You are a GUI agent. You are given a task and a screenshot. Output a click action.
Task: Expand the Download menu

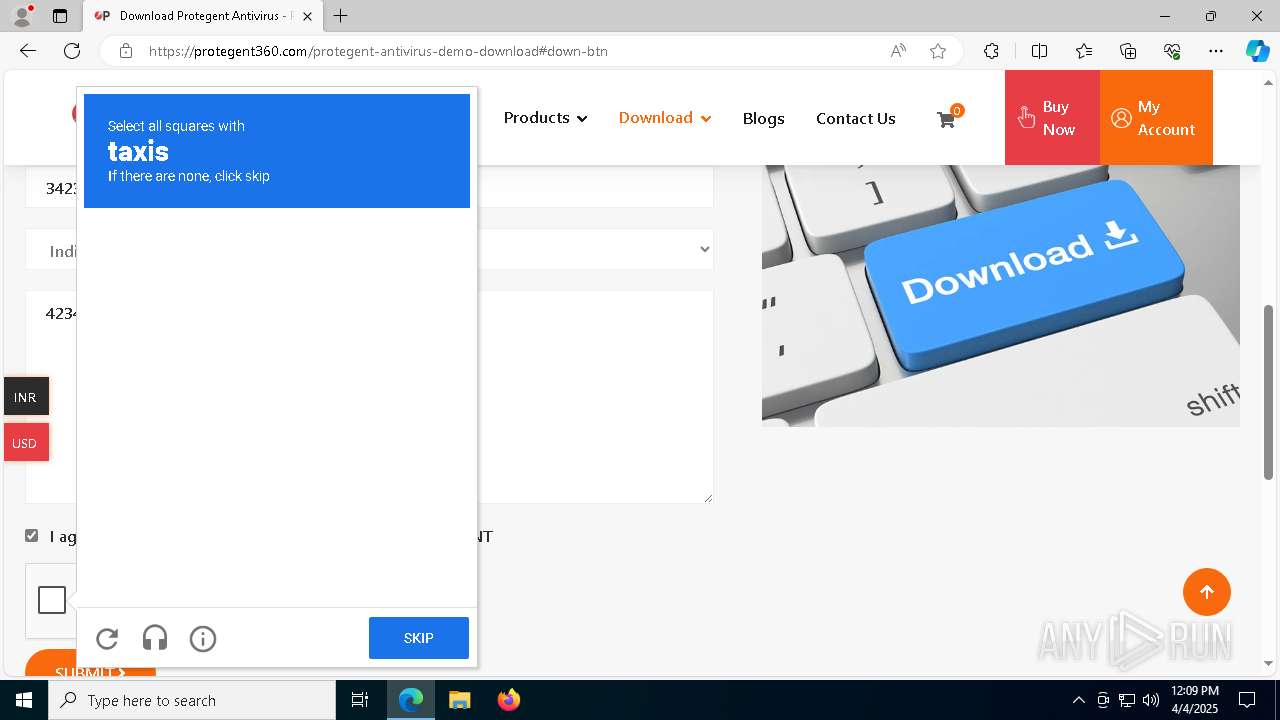(x=665, y=118)
